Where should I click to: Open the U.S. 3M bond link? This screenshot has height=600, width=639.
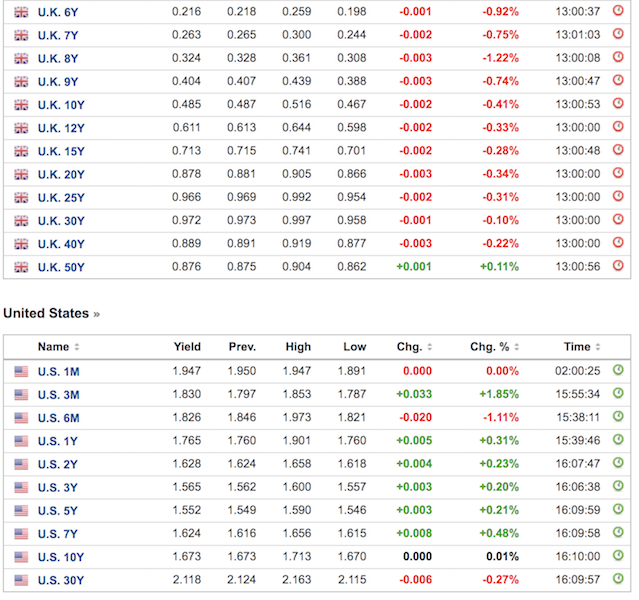click(59, 395)
